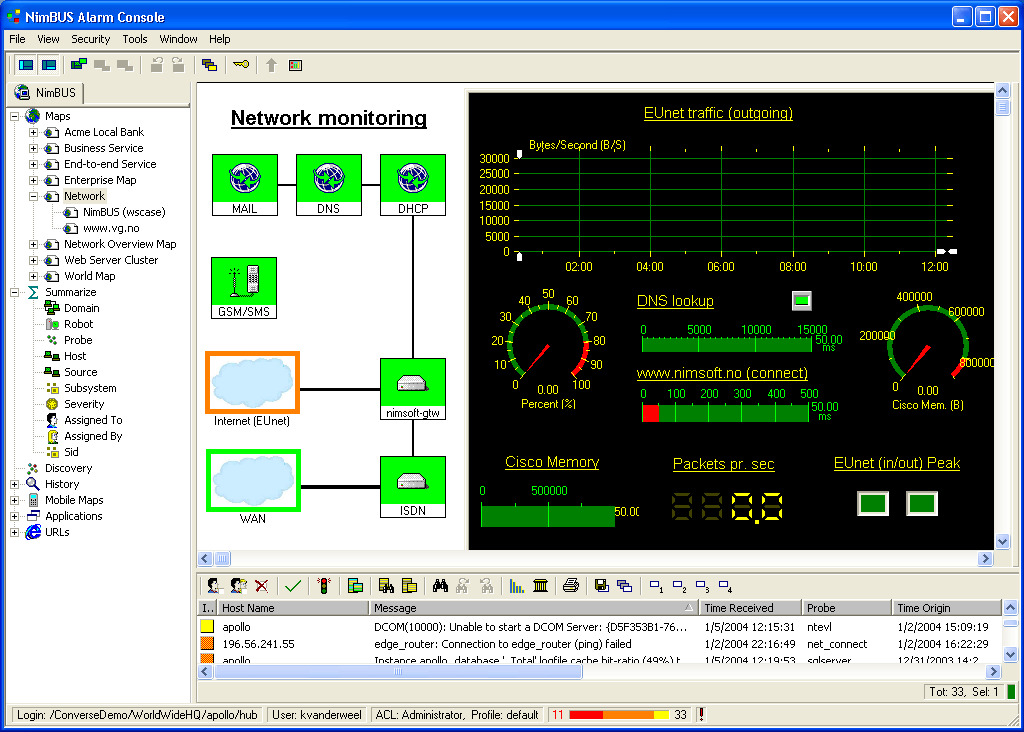This screenshot has height=732, width=1024.
Task: Select the www.vg.no tree item
Action: 111,229
